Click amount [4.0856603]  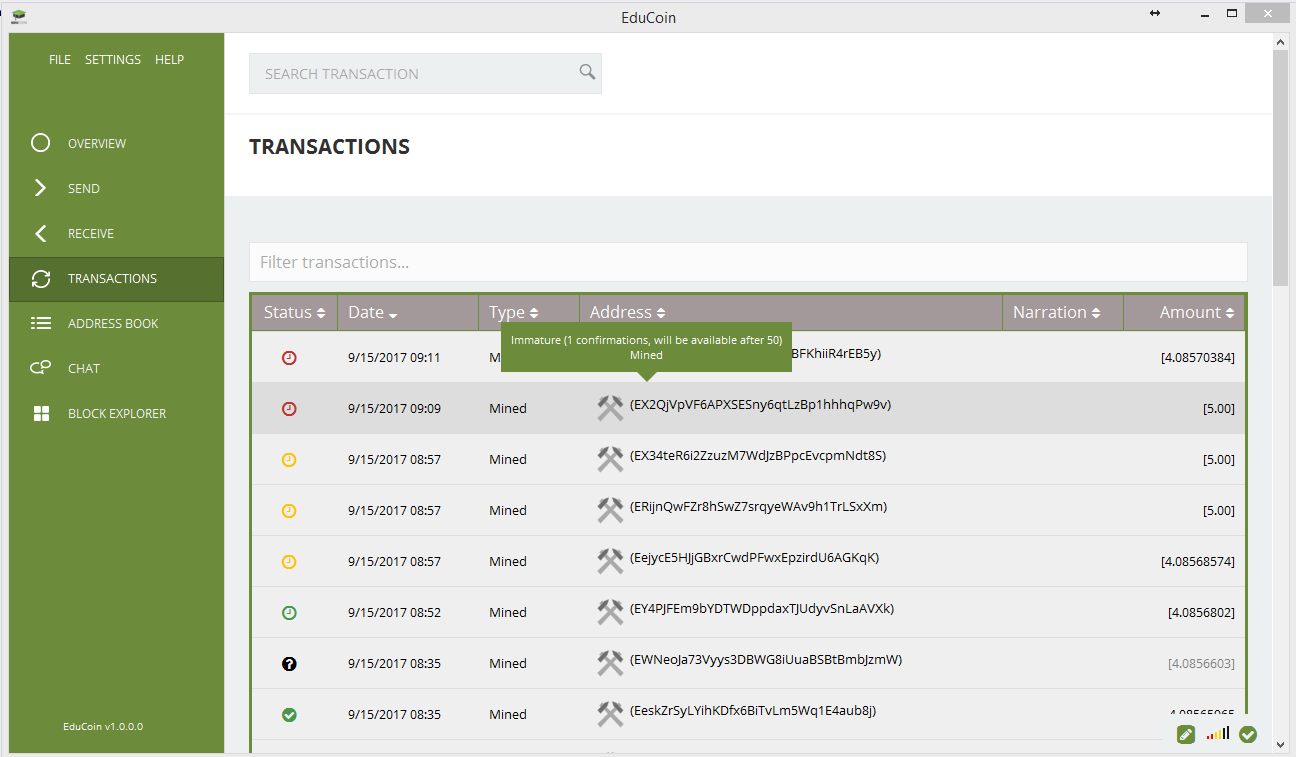pyautogui.click(x=1201, y=663)
